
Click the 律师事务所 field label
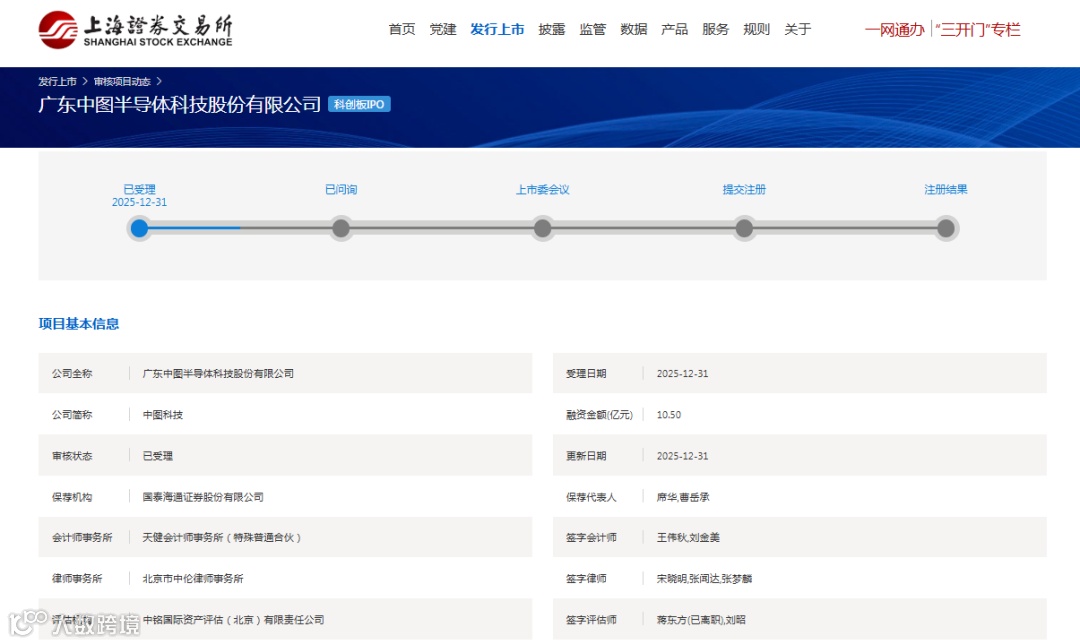point(77,579)
